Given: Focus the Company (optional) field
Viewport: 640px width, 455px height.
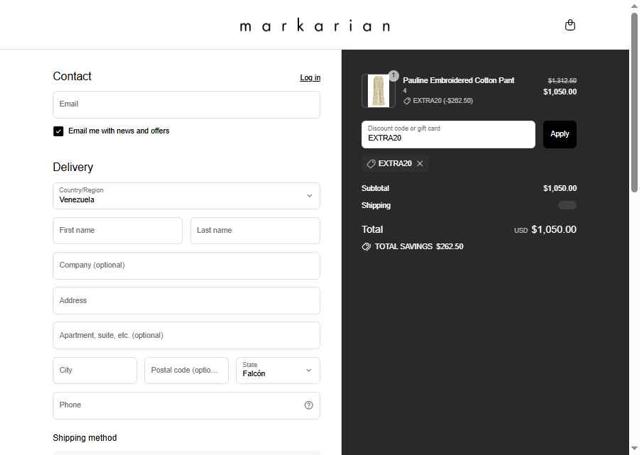Looking at the screenshot, I should [187, 266].
